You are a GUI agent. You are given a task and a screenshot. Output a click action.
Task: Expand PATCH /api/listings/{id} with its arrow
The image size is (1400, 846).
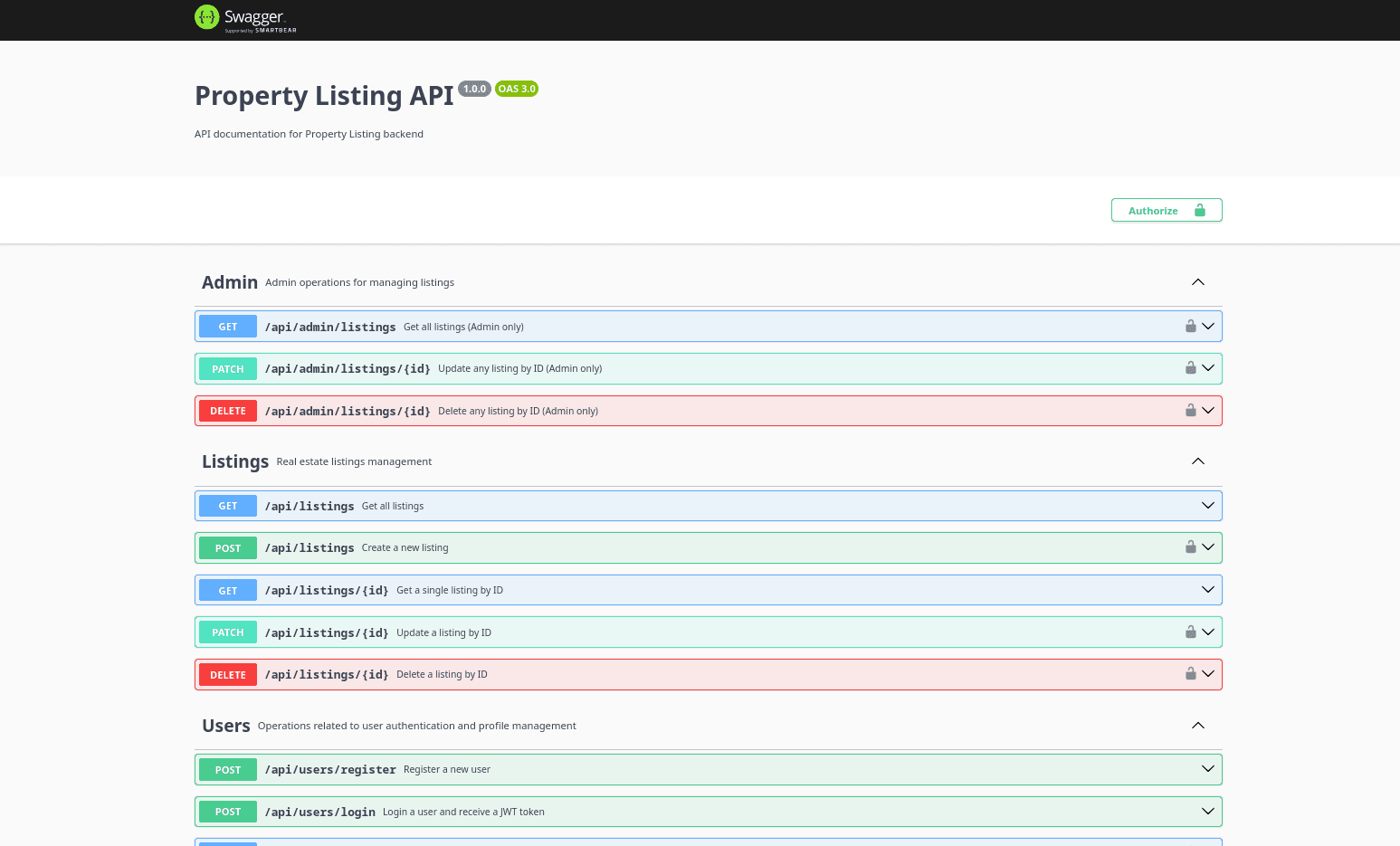coord(1208,632)
